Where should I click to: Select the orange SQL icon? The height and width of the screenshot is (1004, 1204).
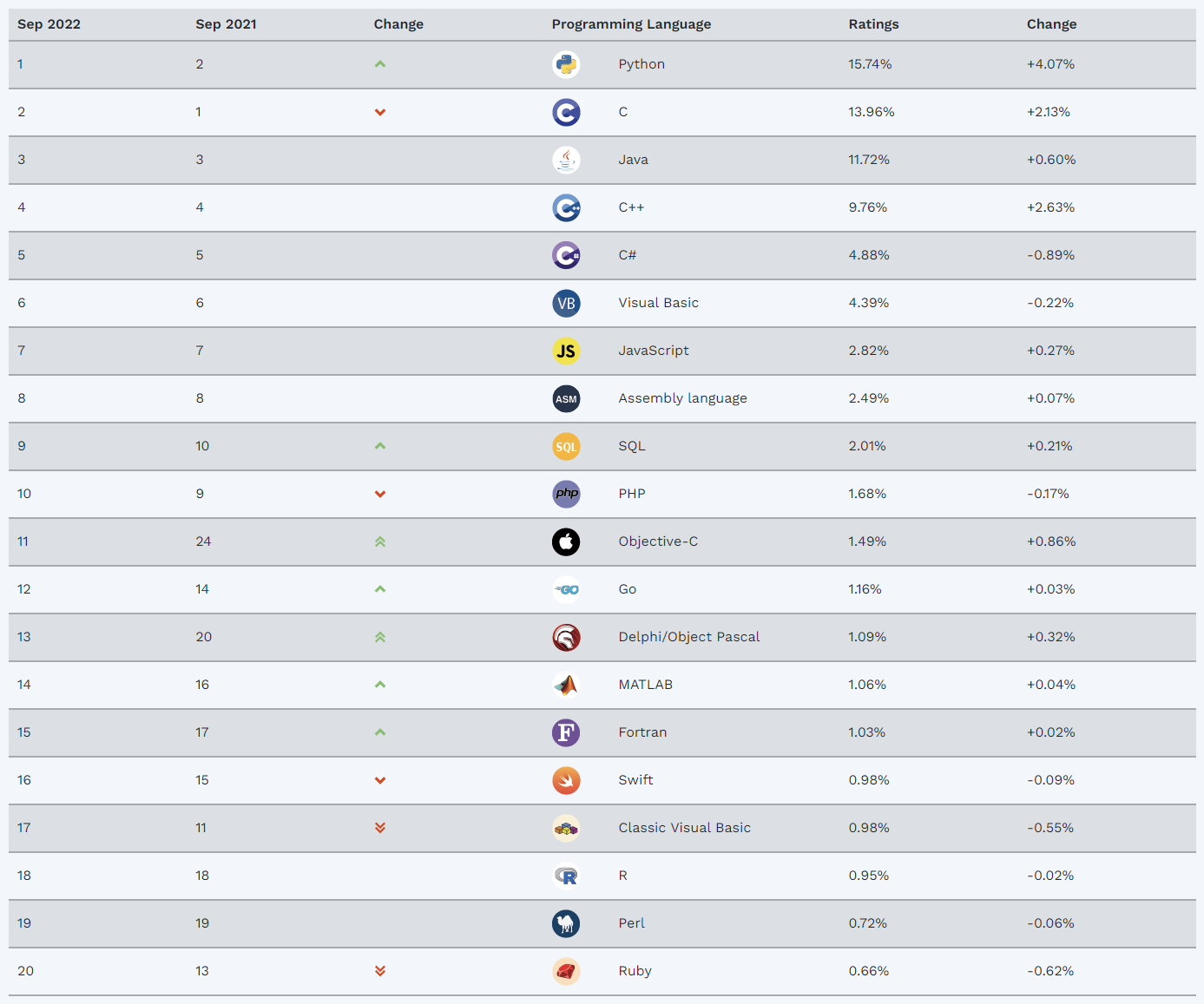coord(566,446)
